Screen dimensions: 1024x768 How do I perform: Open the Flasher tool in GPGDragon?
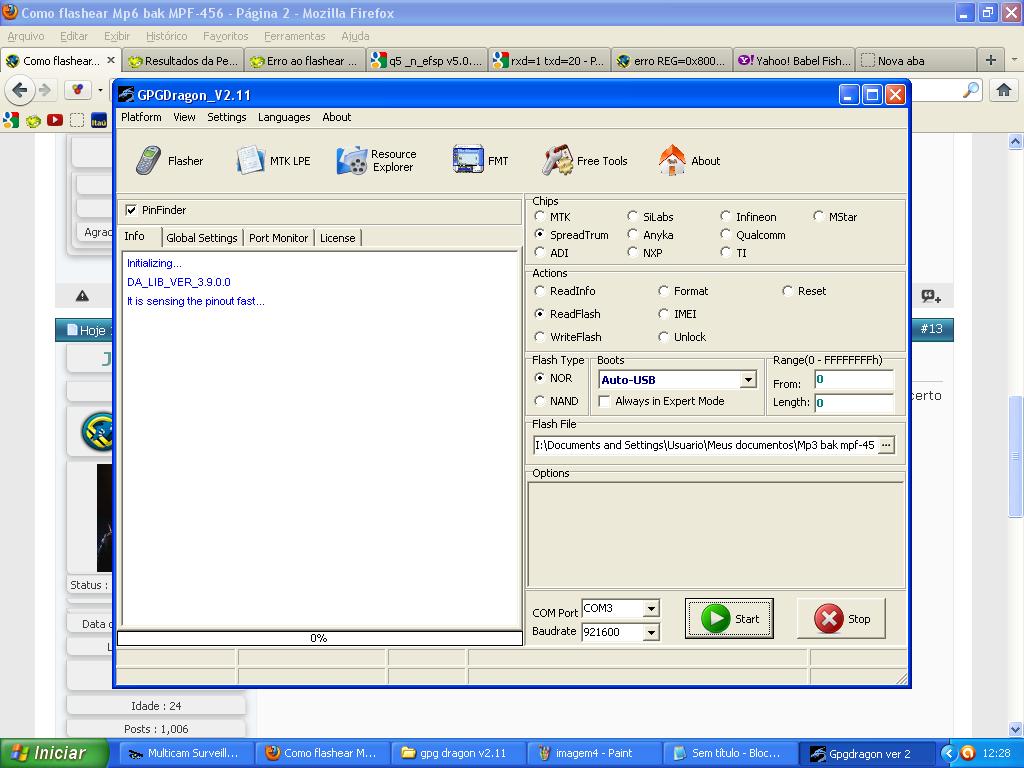(x=170, y=161)
